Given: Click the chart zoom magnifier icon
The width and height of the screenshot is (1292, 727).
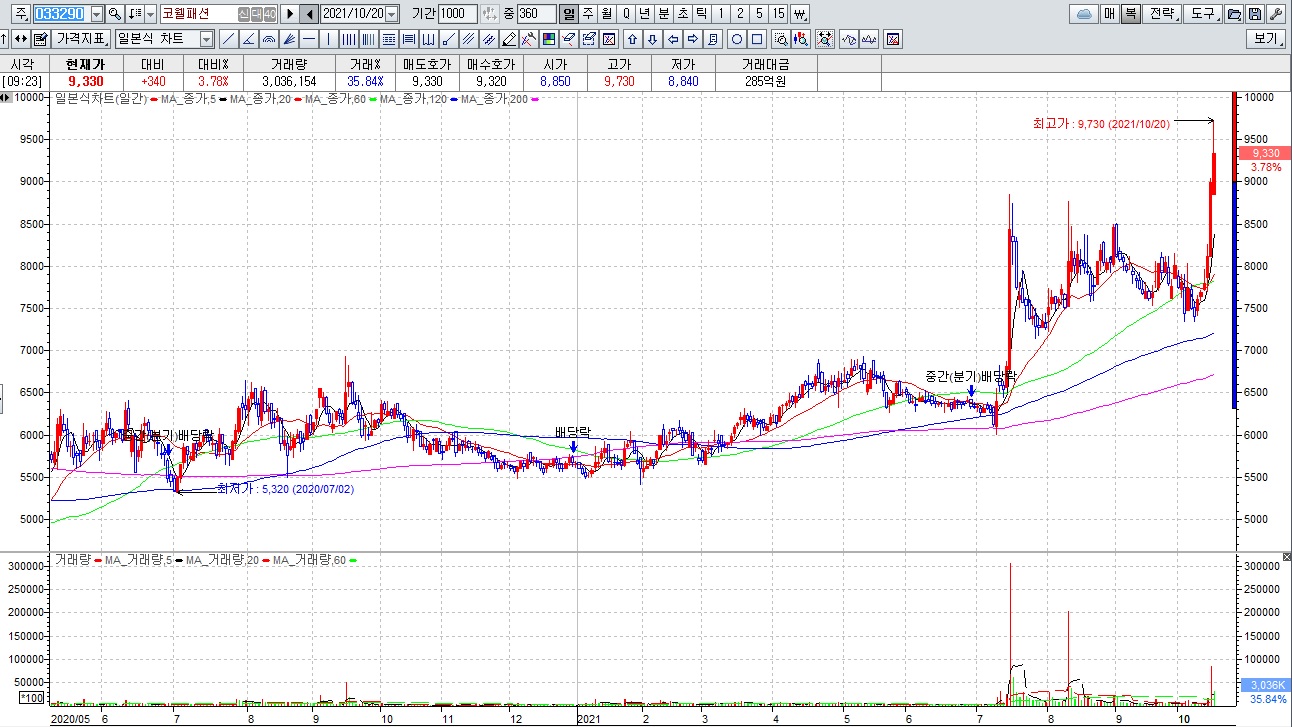Looking at the screenshot, I should click(x=780, y=39).
